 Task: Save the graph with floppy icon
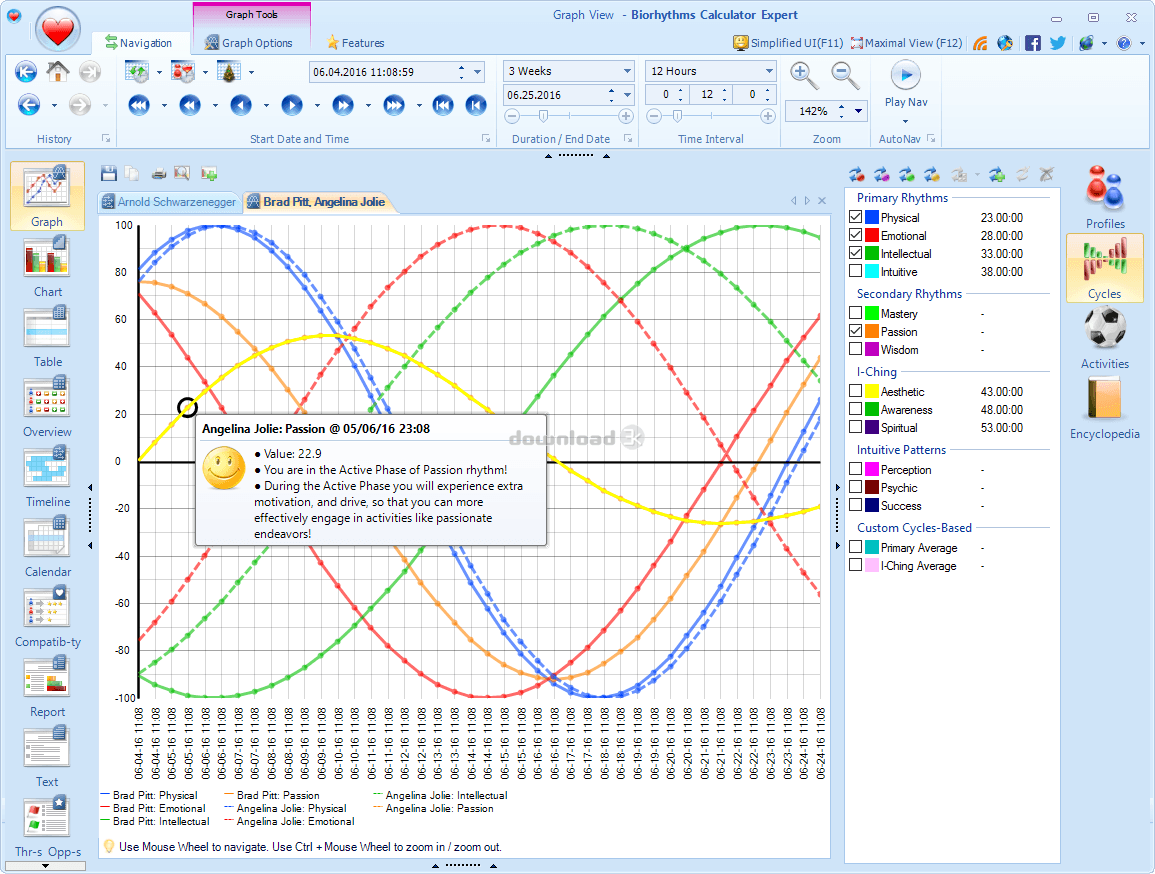click(109, 174)
